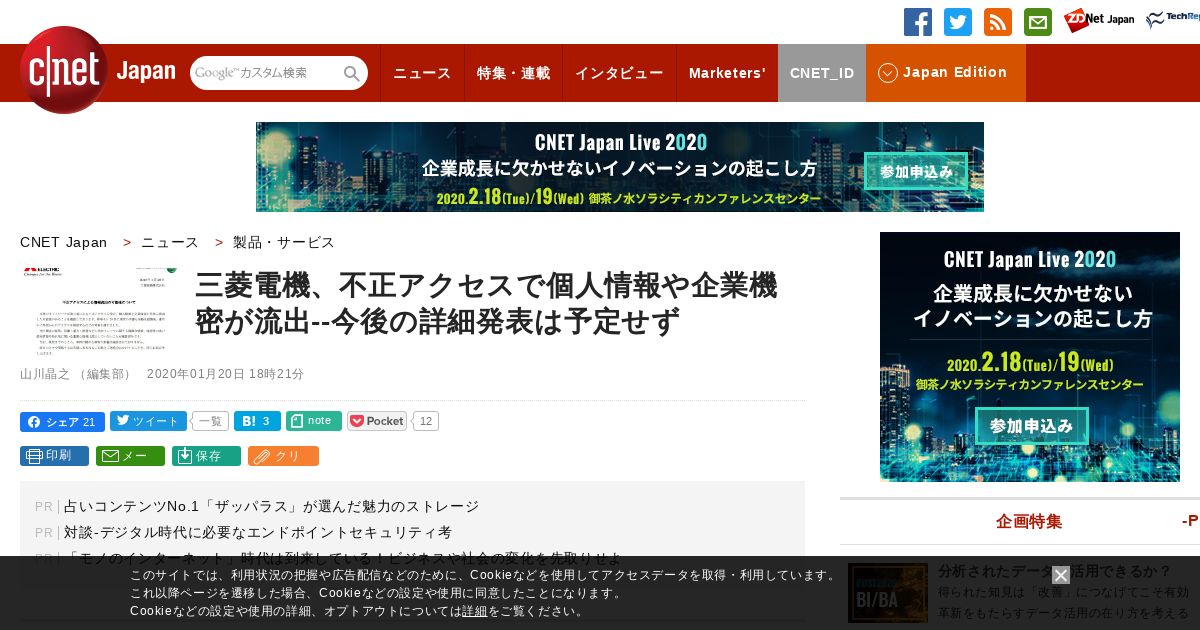Viewport: 1200px width, 630px height.
Task: Open the tweet 一覧 list
Action: [210, 421]
